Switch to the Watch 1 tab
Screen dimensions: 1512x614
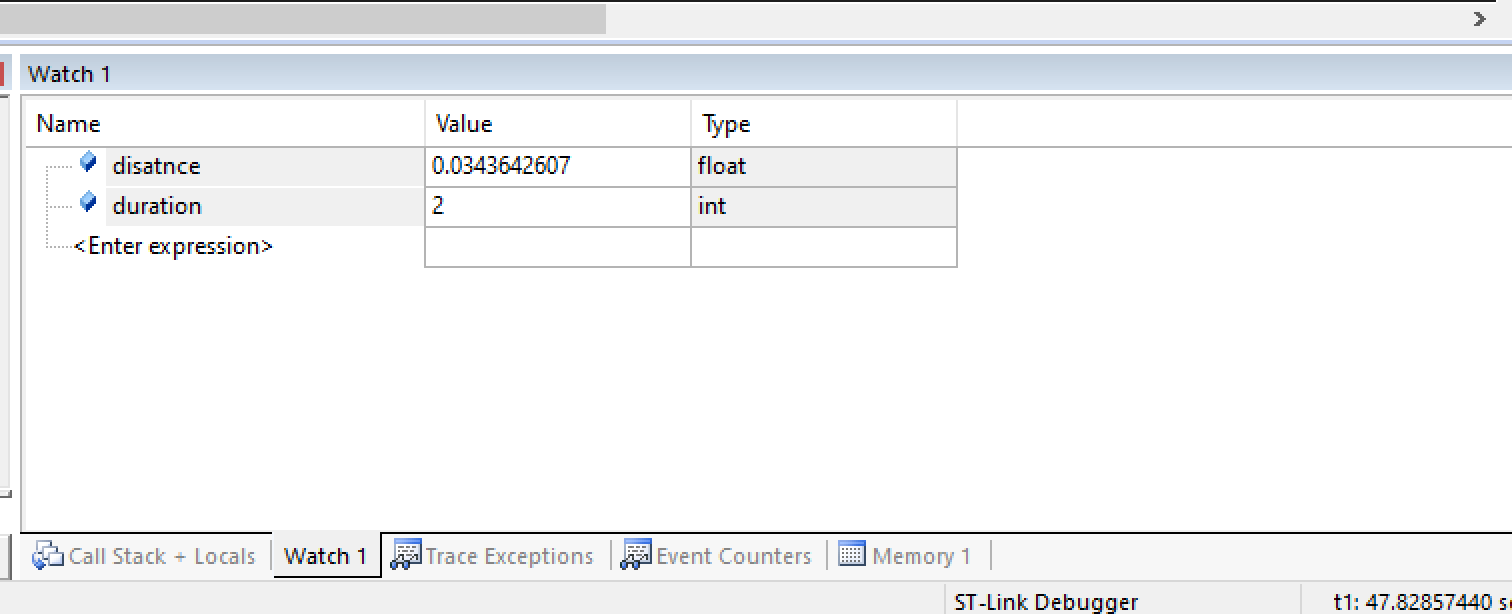pyautogui.click(x=325, y=555)
